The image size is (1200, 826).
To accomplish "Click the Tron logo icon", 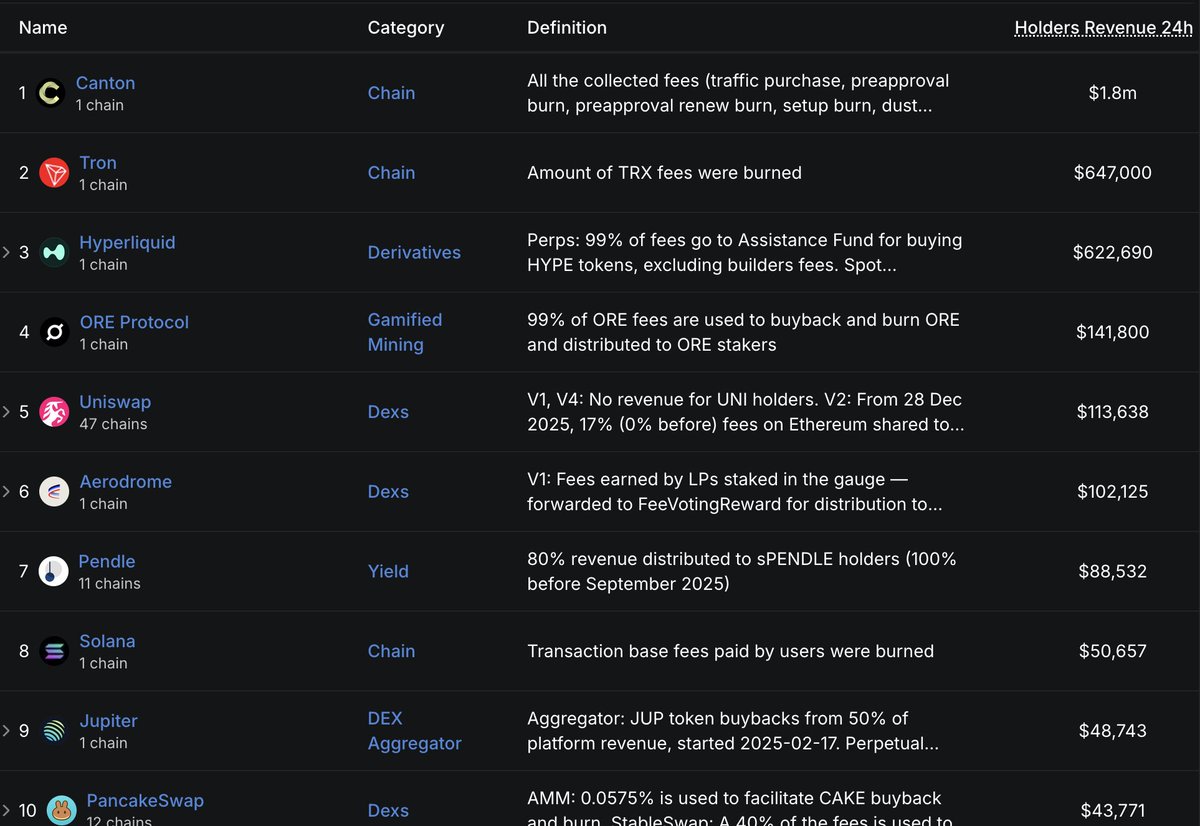I will coord(54,173).
